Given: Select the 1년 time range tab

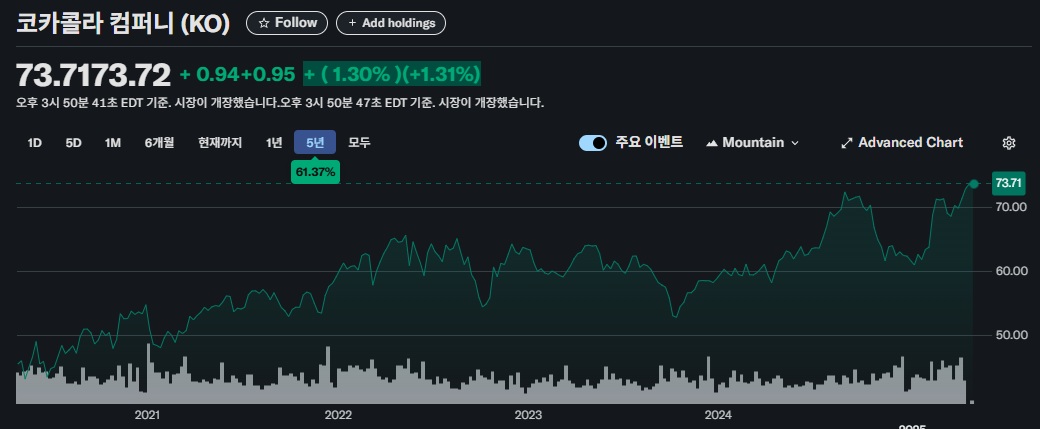Looking at the screenshot, I should [x=274, y=143].
